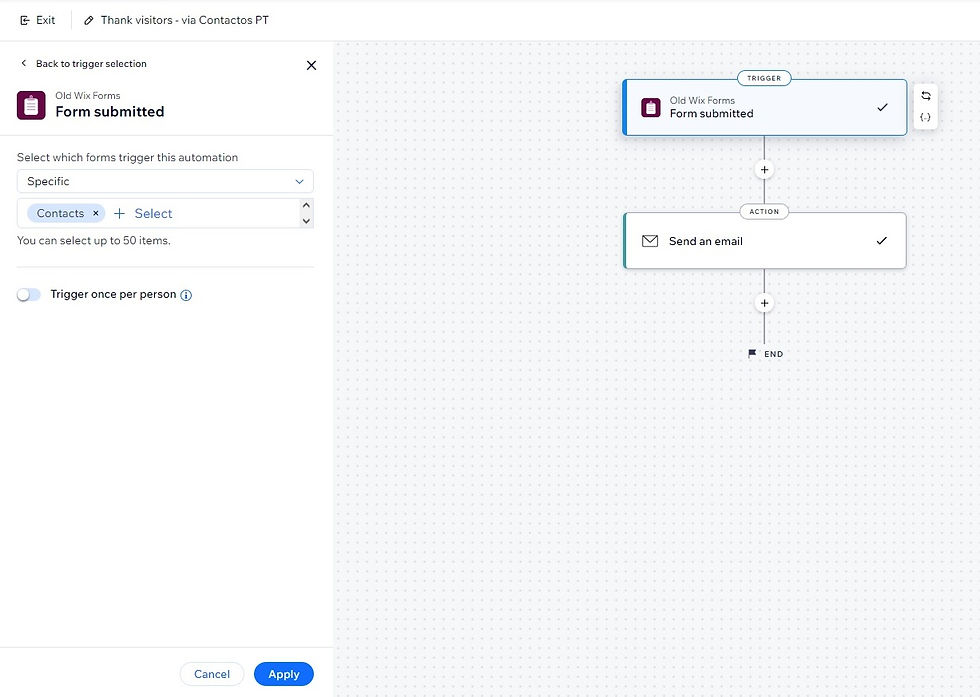Click the Exit icon in top bar
Image resolution: width=980 pixels, height=697 pixels.
pos(25,20)
